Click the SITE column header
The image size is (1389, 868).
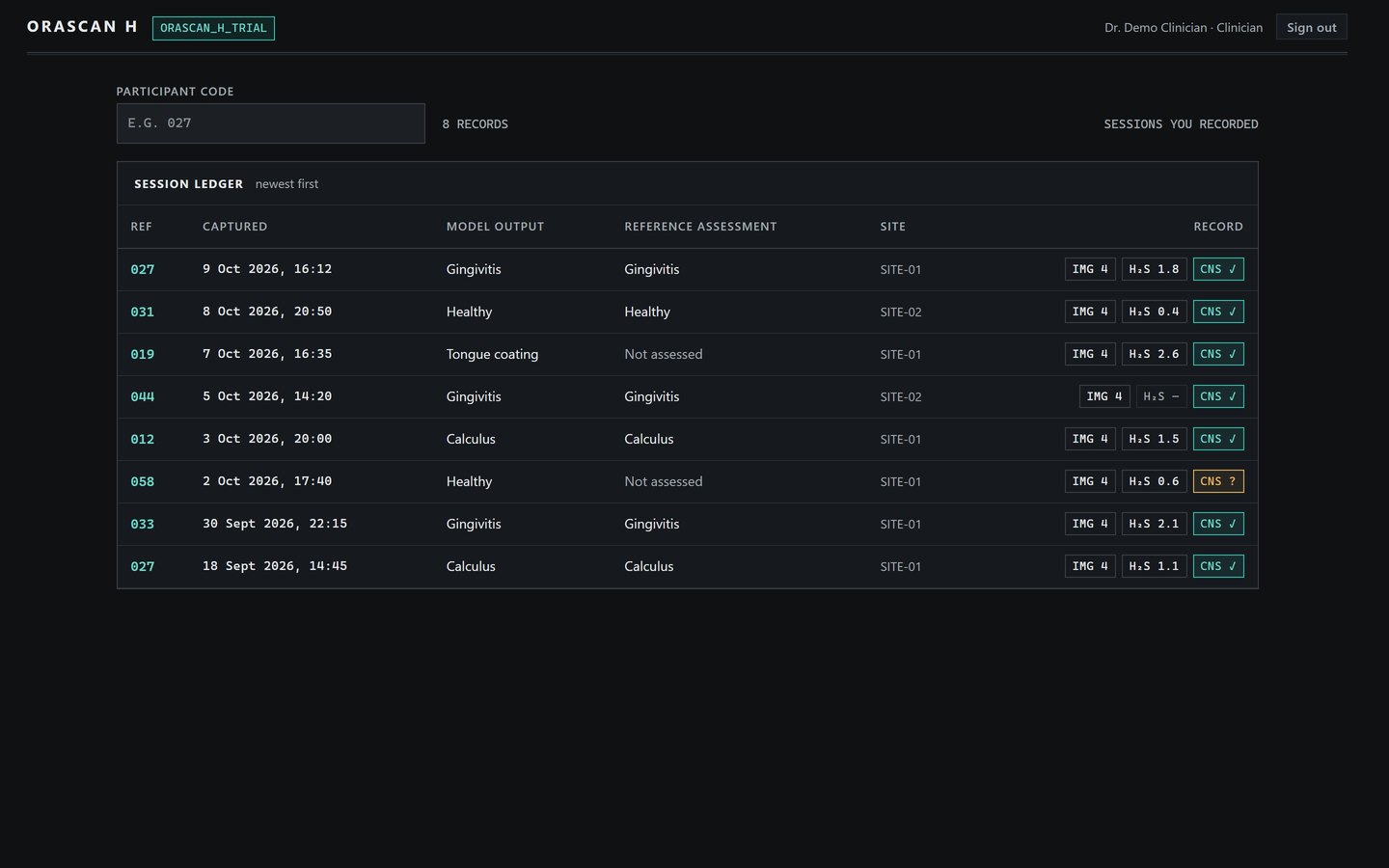click(892, 227)
